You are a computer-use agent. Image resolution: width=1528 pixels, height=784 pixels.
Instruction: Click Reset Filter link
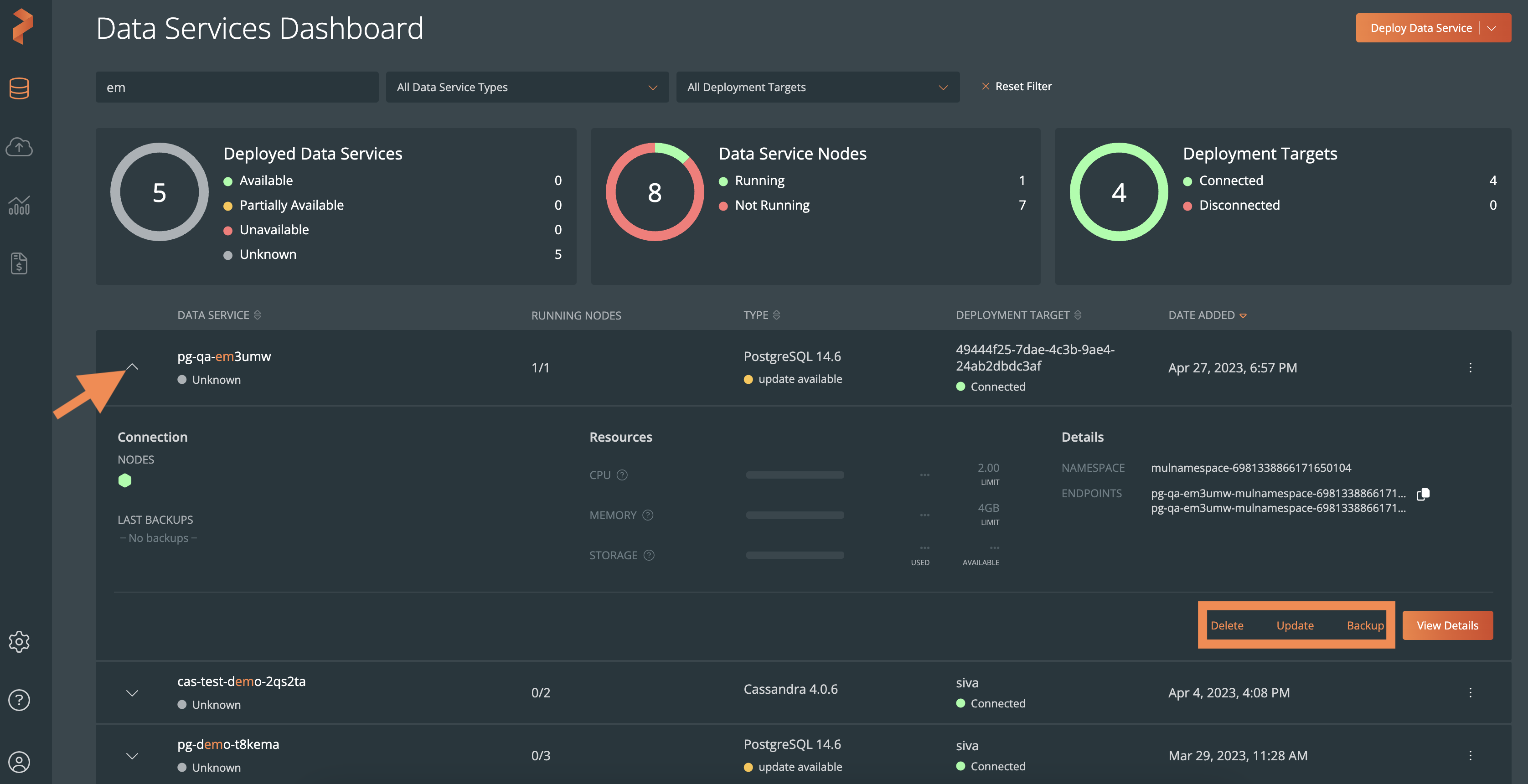click(1023, 87)
